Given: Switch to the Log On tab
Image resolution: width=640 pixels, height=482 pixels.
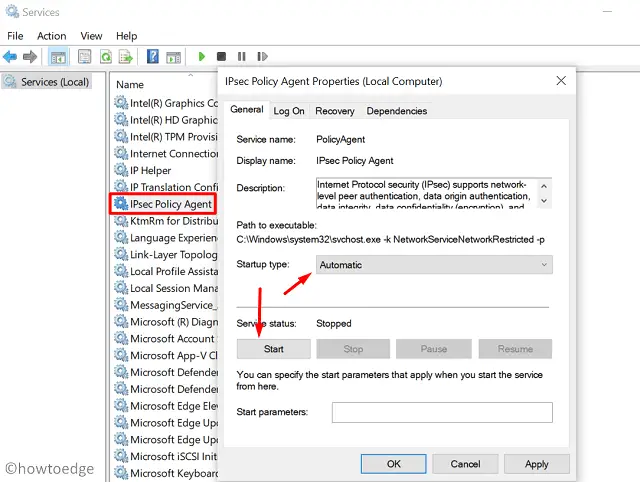Looking at the screenshot, I should pyautogui.click(x=289, y=111).
